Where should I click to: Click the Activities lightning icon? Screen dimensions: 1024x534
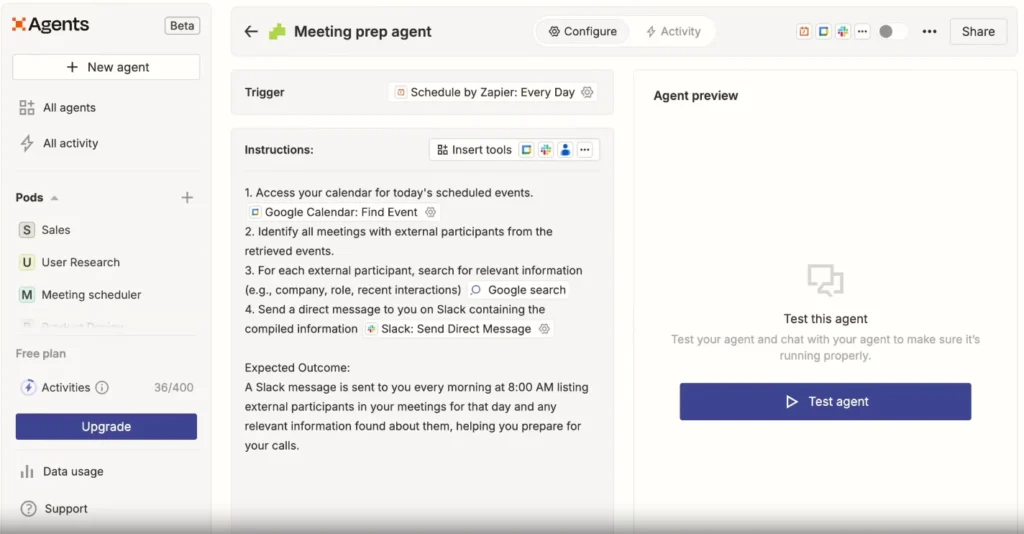[27, 387]
